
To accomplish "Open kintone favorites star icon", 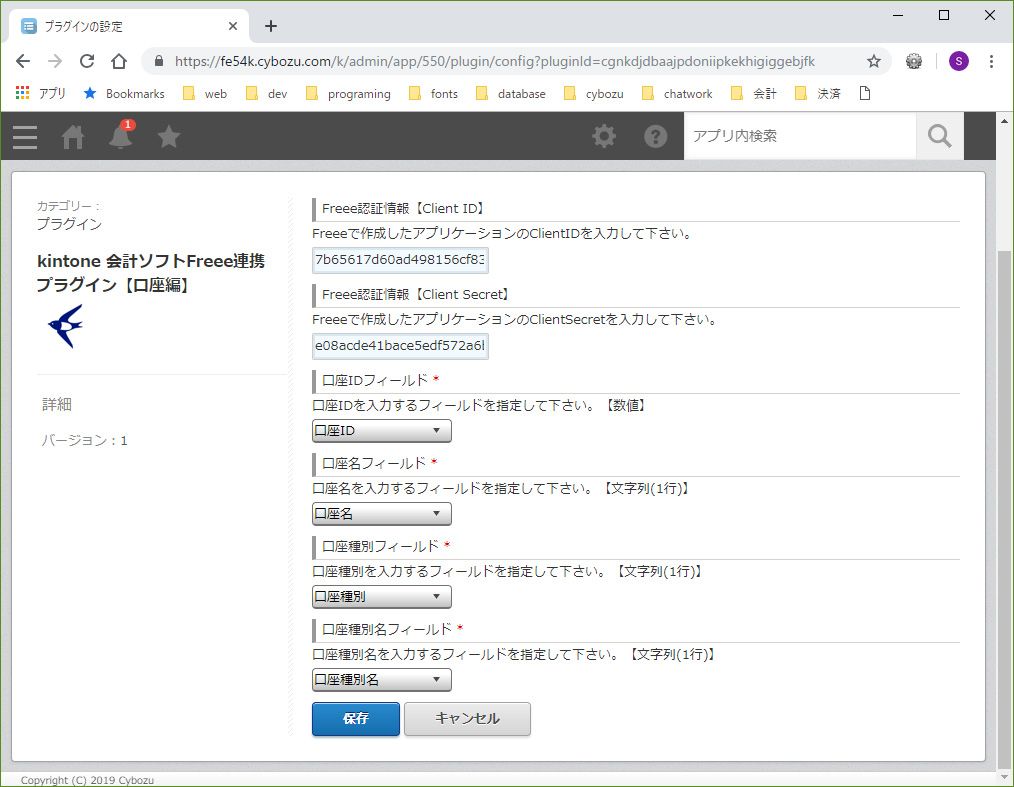I will [x=169, y=136].
